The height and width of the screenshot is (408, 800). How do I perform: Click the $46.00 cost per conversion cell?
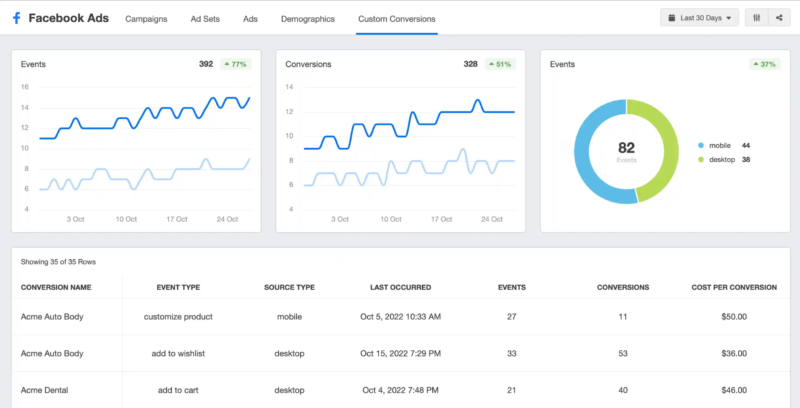tap(734, 390)
